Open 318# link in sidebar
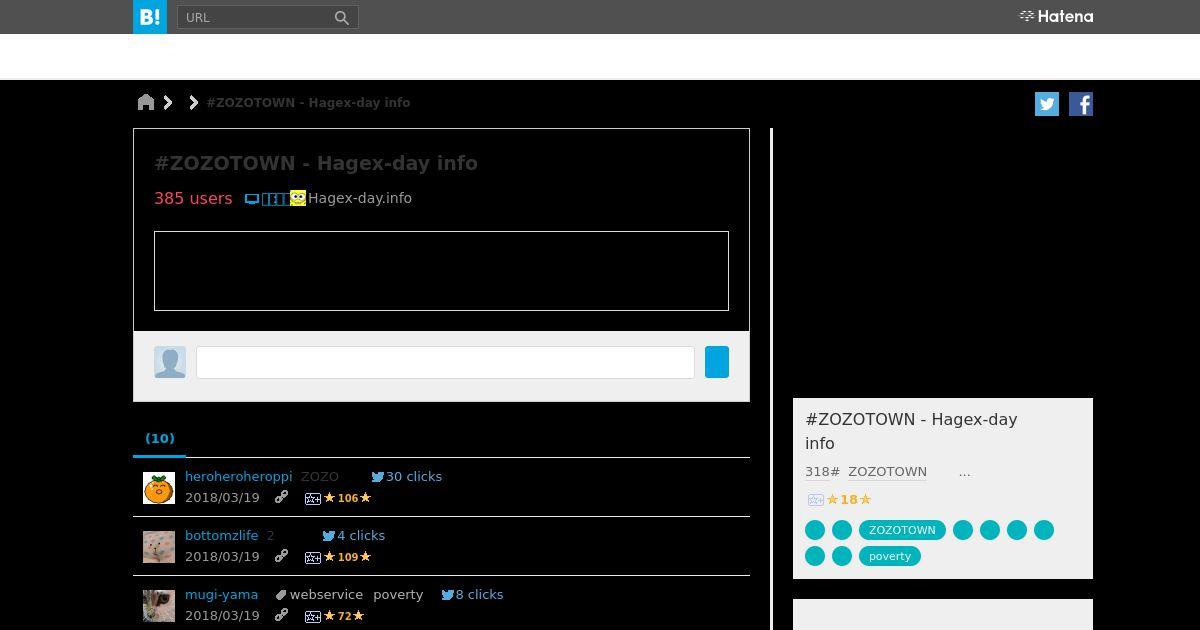1200x630 pixels. point(822,472)
